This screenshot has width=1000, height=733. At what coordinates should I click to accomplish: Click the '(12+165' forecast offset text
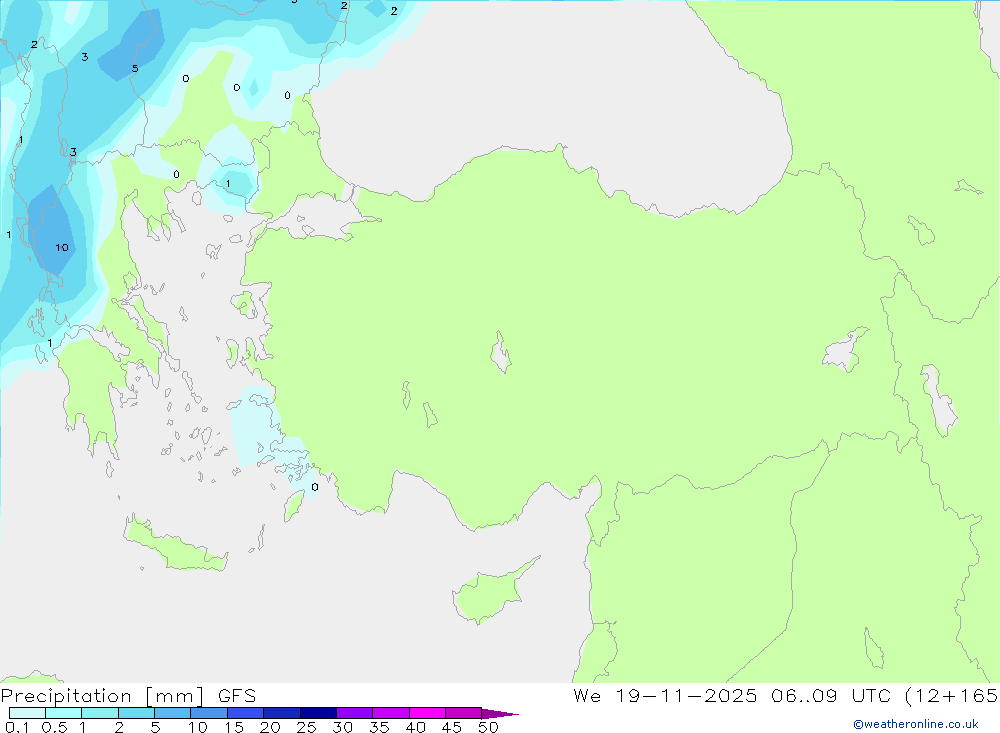click(x=951, y=696)
